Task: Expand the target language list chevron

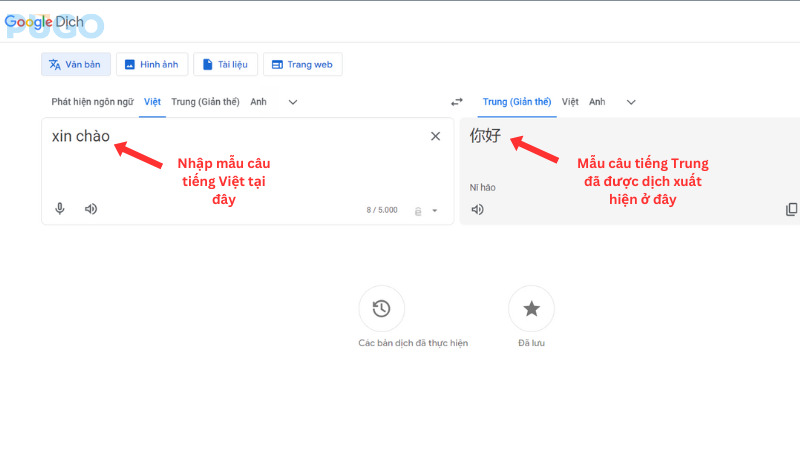Action: (631, 102)
